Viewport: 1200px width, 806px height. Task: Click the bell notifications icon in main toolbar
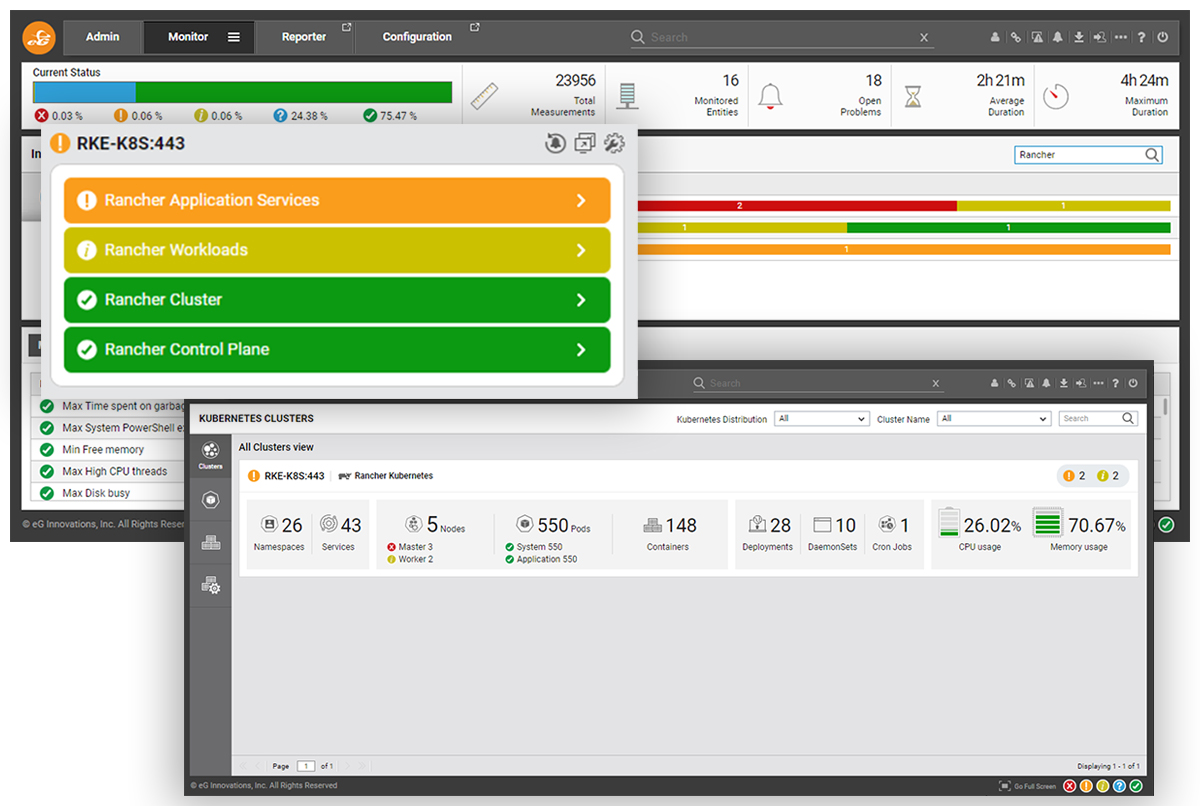tap(1058, 37)
